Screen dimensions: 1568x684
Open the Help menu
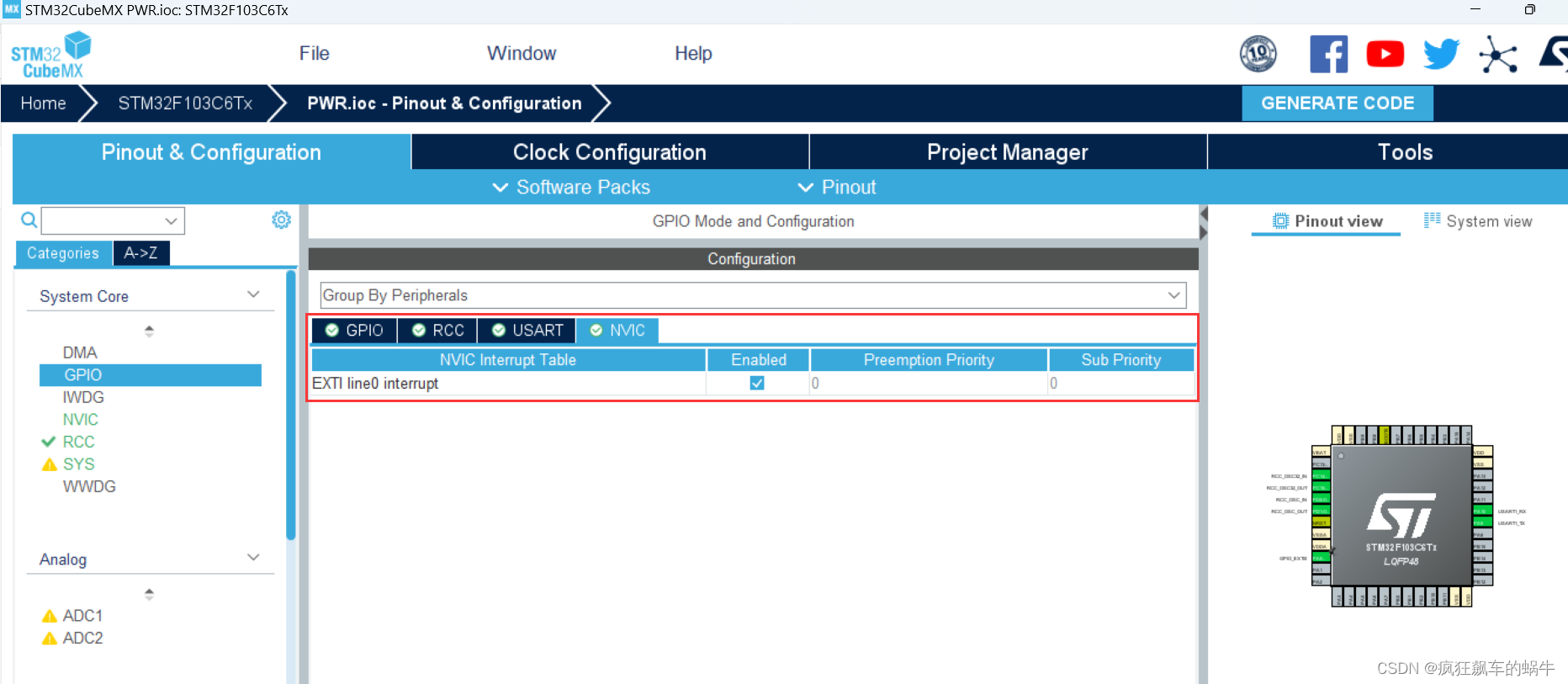click(693, 53)
